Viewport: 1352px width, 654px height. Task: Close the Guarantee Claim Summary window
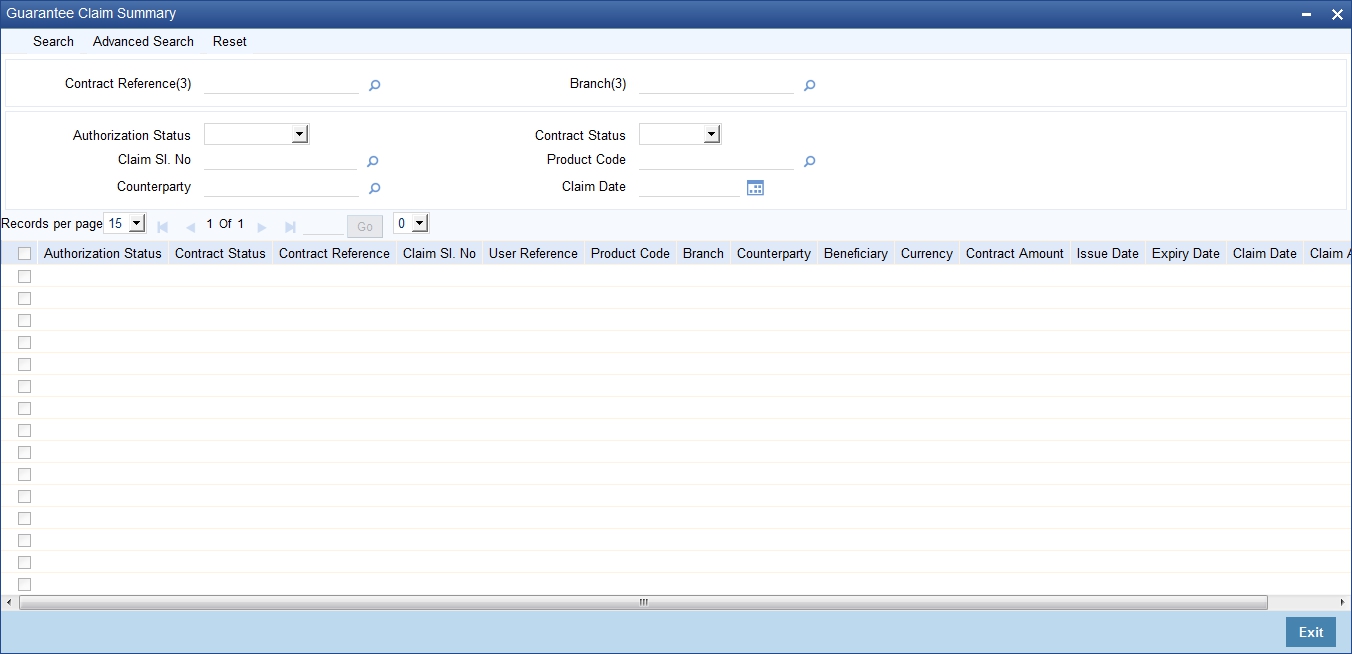(1337, 14)
